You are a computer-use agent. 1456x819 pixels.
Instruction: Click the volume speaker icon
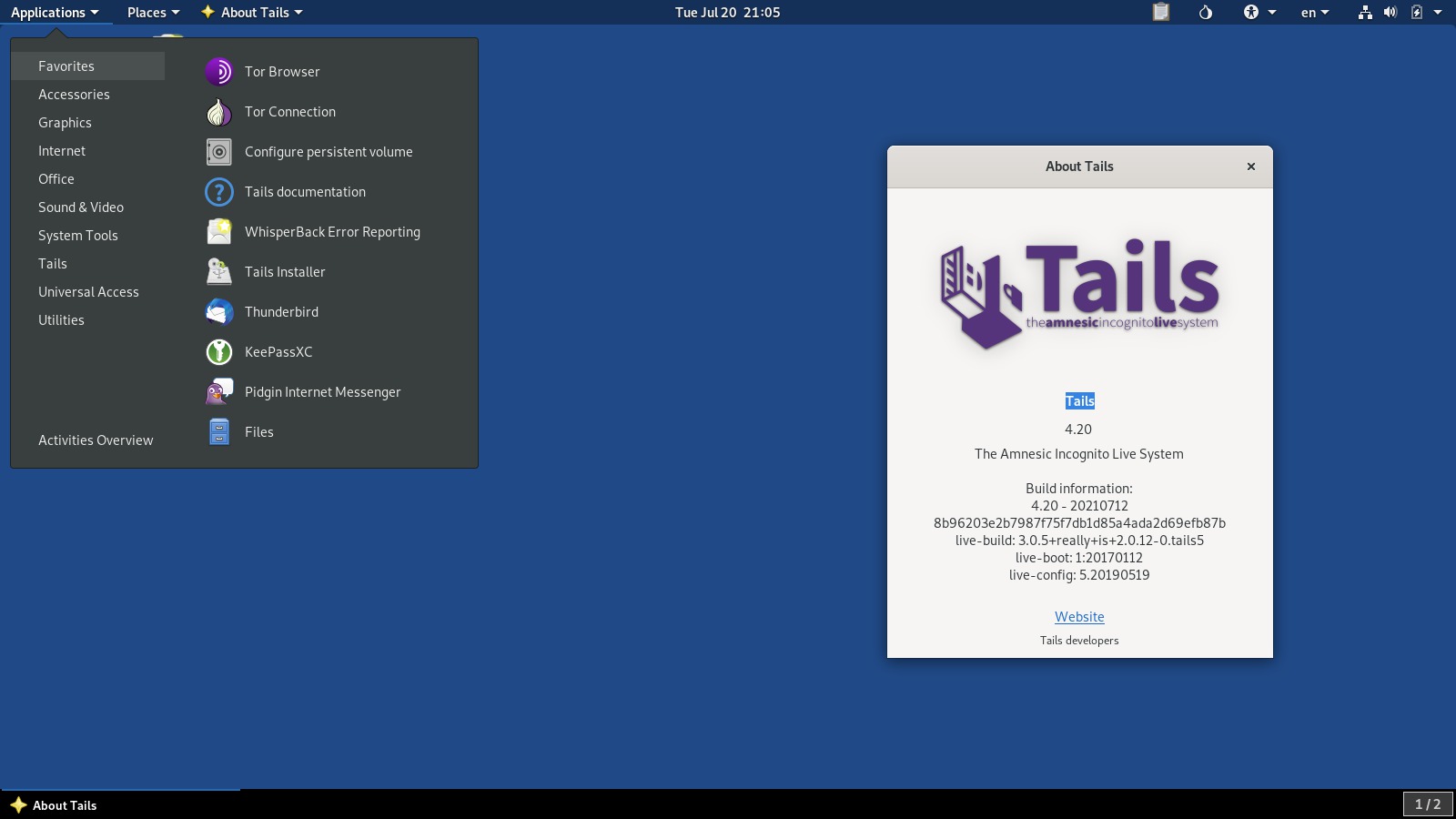tap(1390, 12)
